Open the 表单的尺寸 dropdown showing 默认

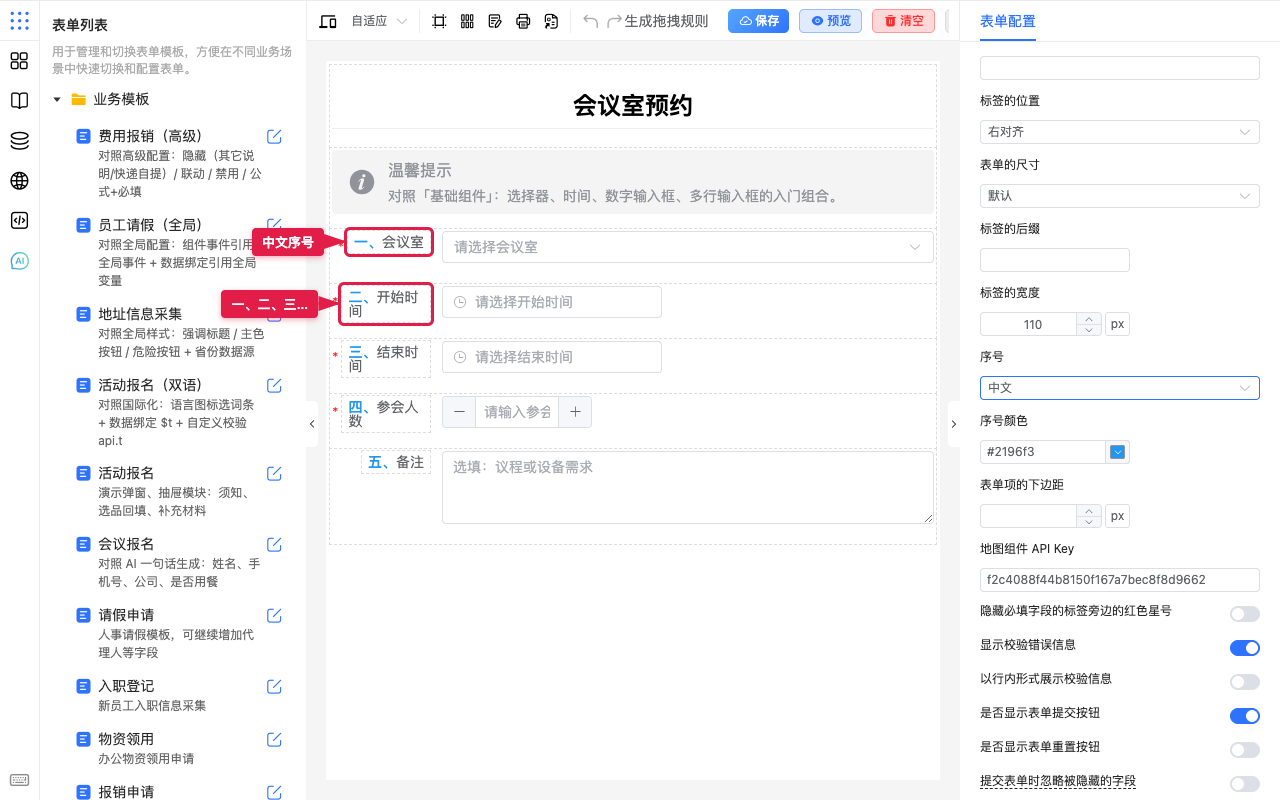click(1120, 196)
